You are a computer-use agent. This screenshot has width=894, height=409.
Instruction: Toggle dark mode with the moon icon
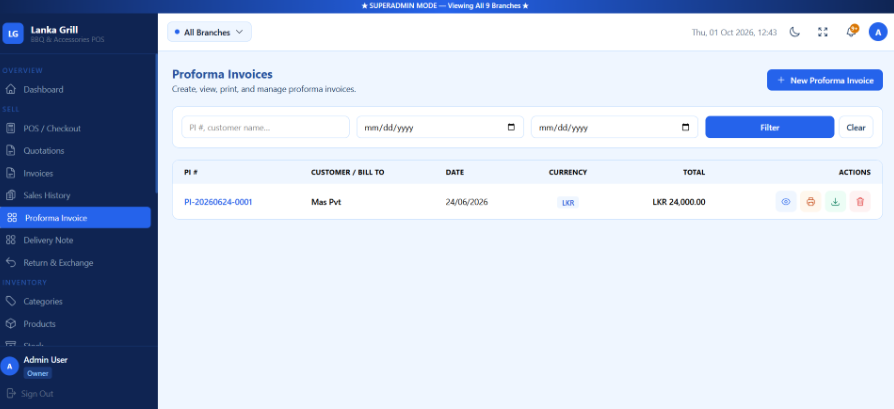794,32
